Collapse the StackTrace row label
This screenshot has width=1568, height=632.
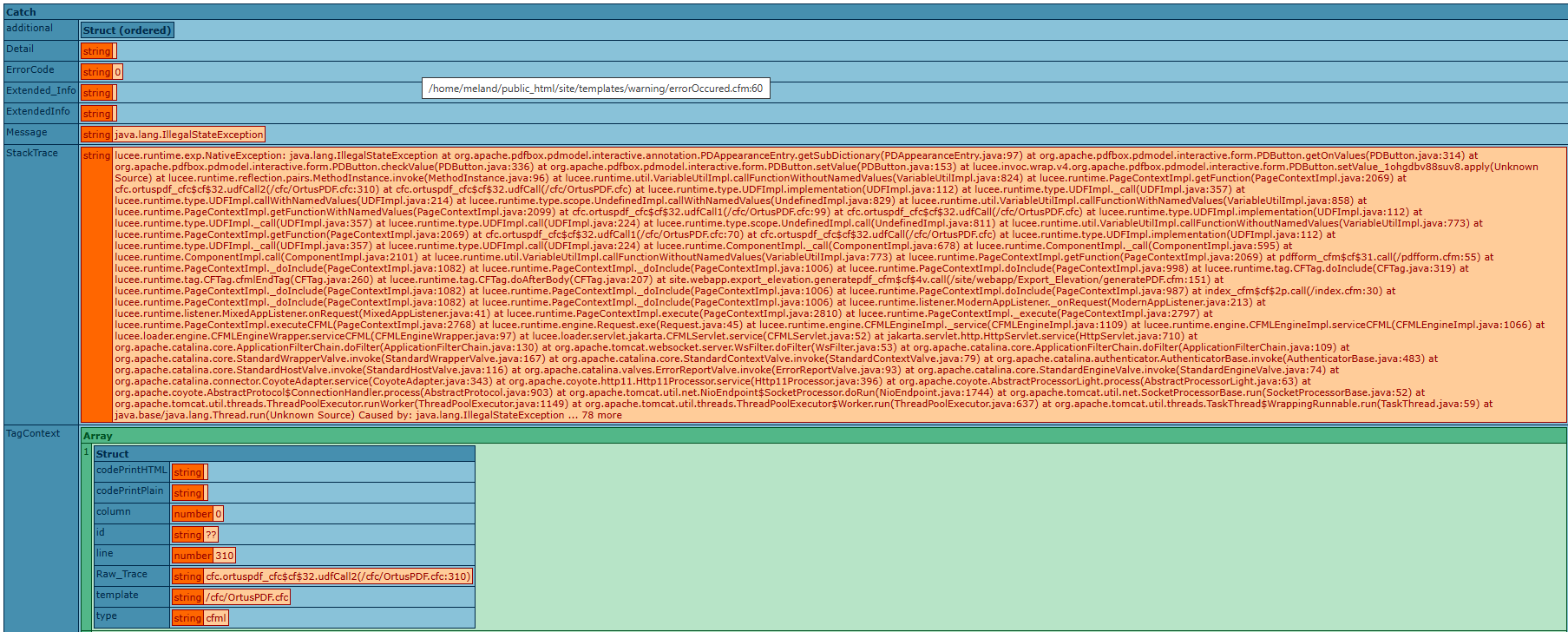pyautogui.click(x=32, y=154)
